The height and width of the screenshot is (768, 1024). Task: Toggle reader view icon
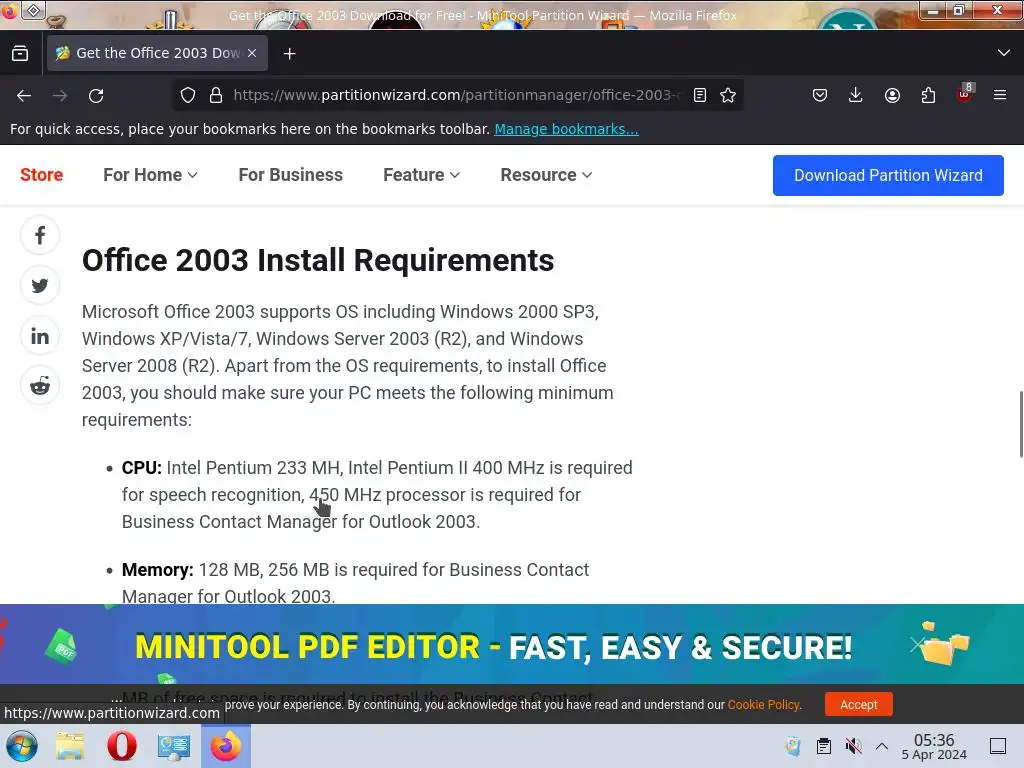[699, 95]
